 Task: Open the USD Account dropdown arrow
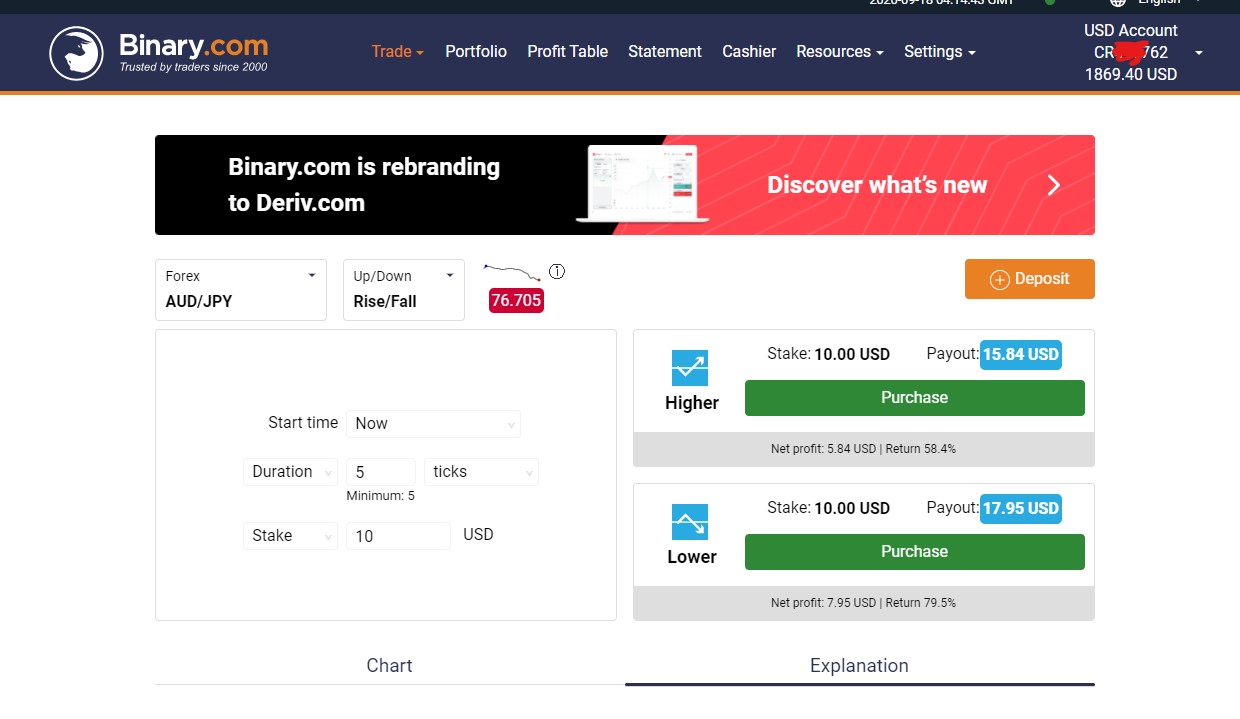(1199, 53)
